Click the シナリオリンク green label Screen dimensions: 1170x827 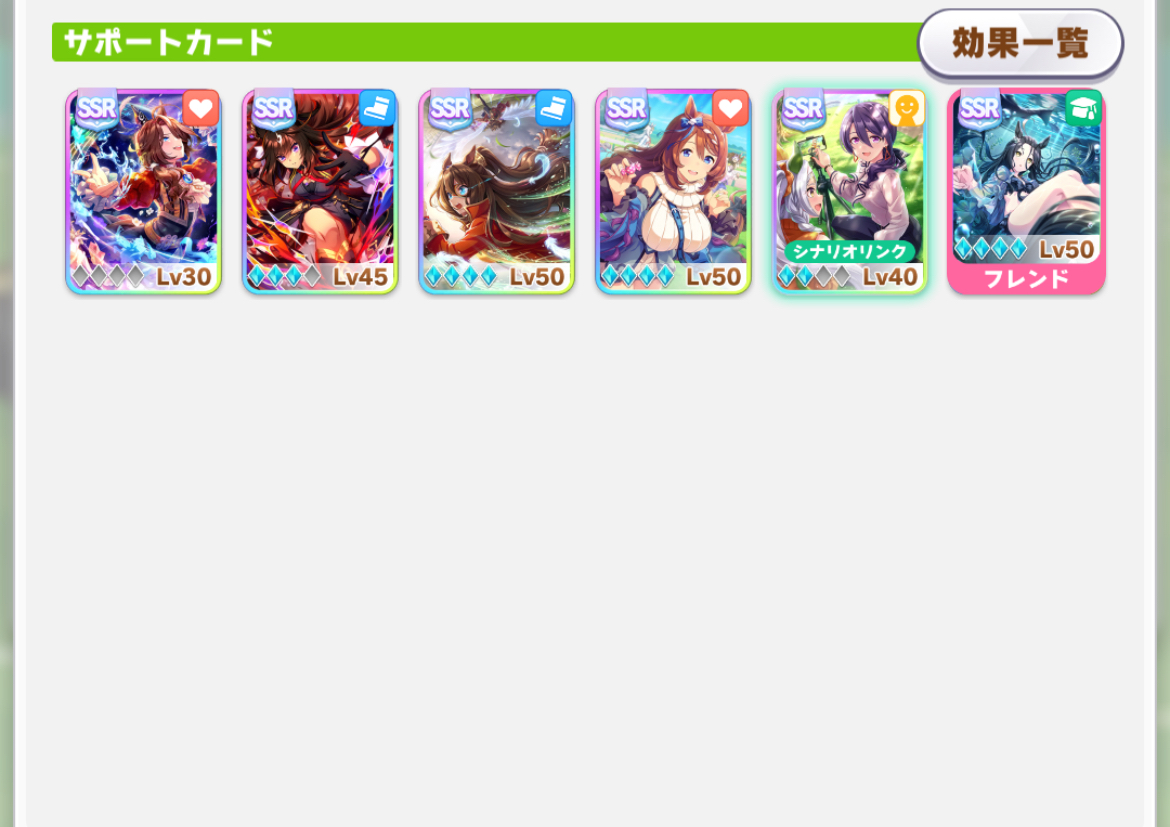point(849,252)
